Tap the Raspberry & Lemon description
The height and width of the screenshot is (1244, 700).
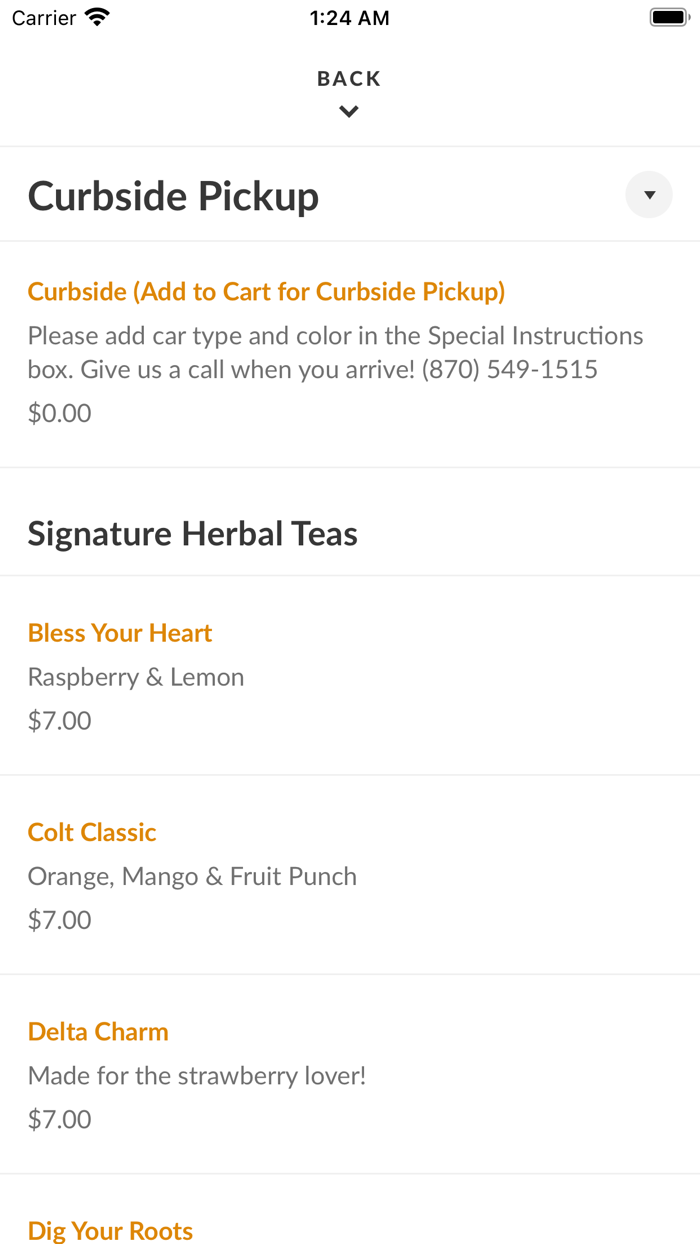136,677
